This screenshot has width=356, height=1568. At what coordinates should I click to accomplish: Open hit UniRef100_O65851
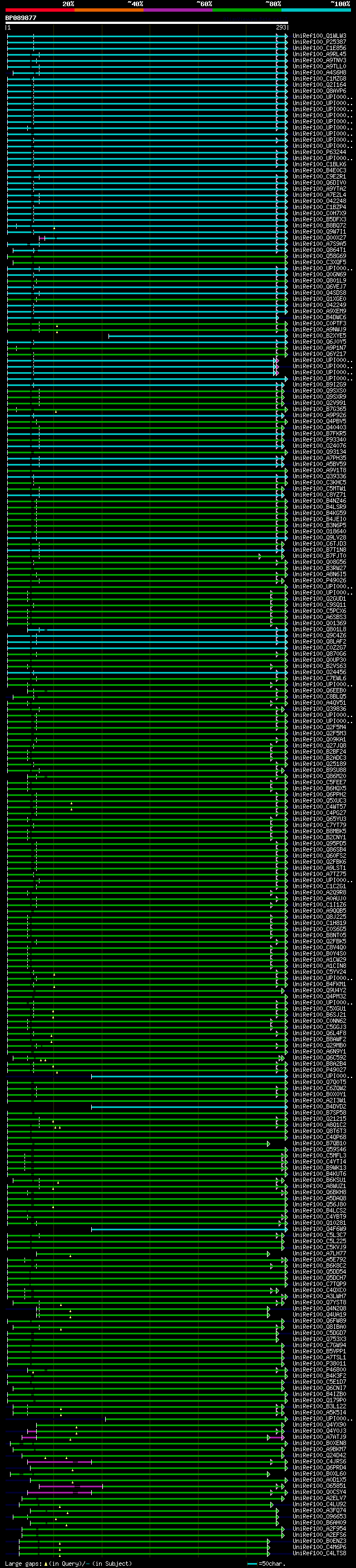coord(319,1486)
